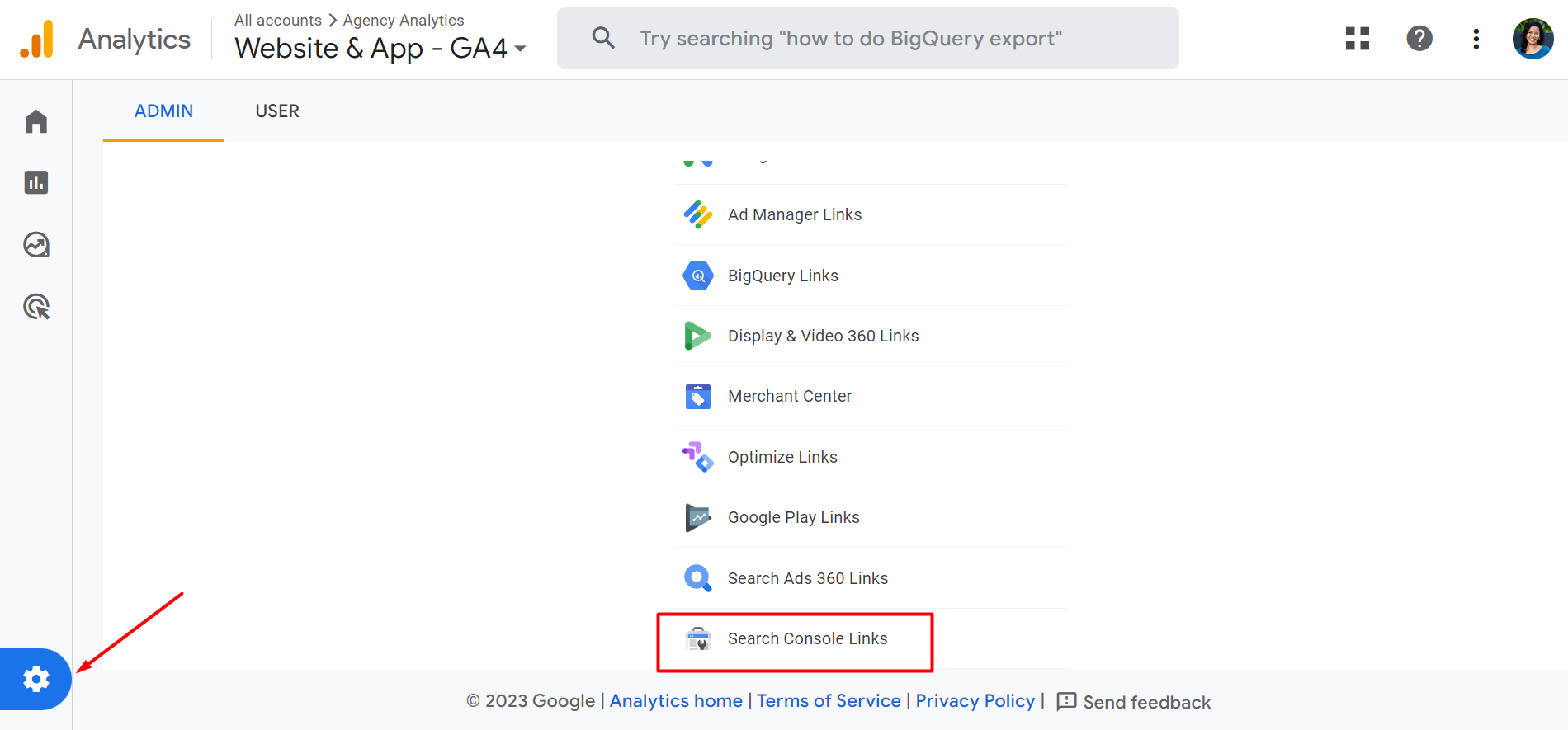This screenshot has width=1568, height=730.
Task: Switch to the USER tab
Action: [277, 111]
